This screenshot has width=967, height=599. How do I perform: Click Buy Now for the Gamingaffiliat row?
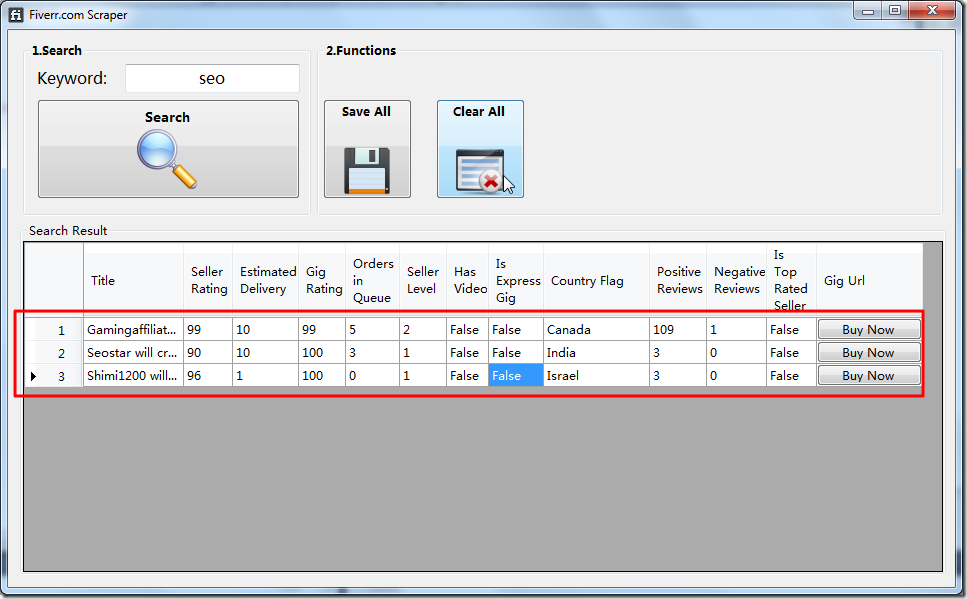point(868,329)
